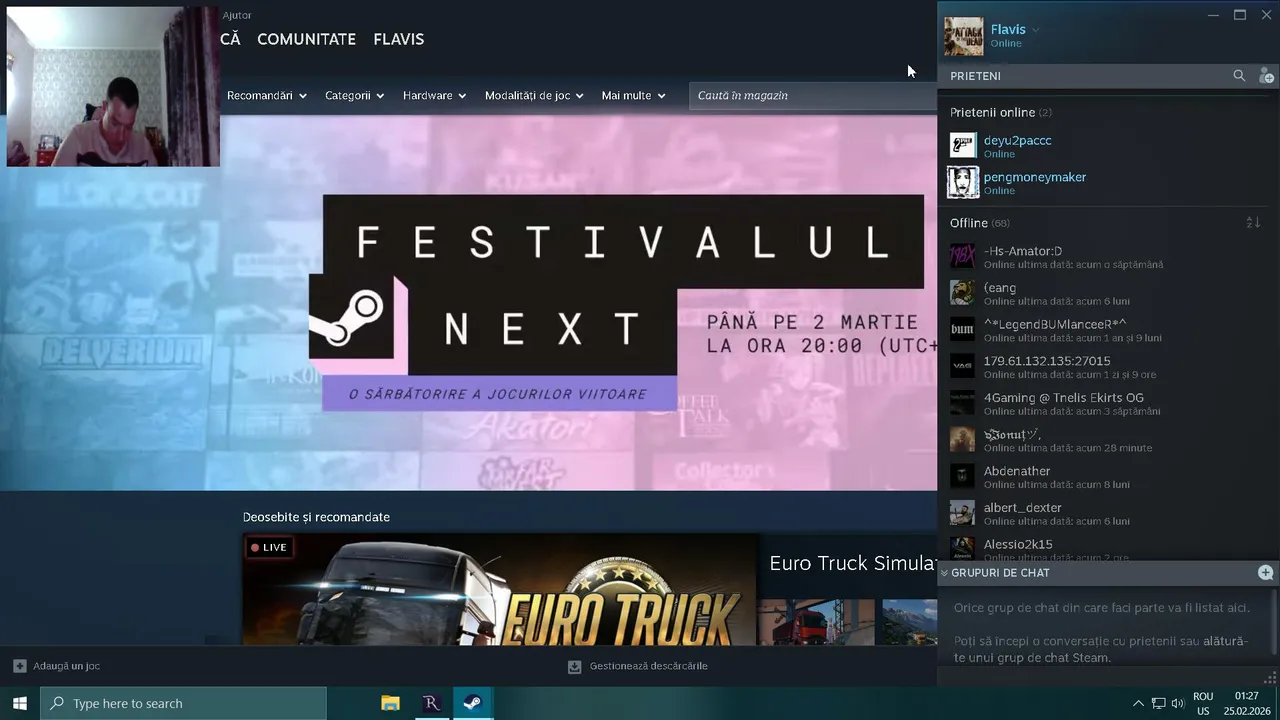
Task: Open pengmoneymaker avatar
Action: pos(963,182)
